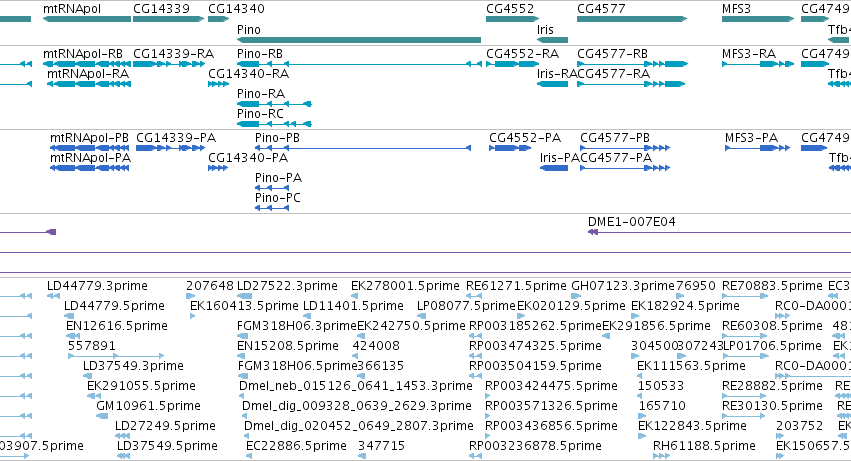
Task: Click the LD37549.3prime EST label
Action: [x=133, y=367]
